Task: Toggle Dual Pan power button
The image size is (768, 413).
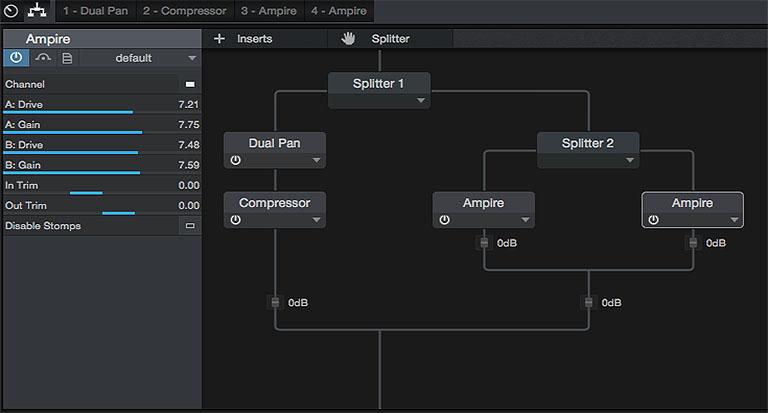Action: (236, 160)
